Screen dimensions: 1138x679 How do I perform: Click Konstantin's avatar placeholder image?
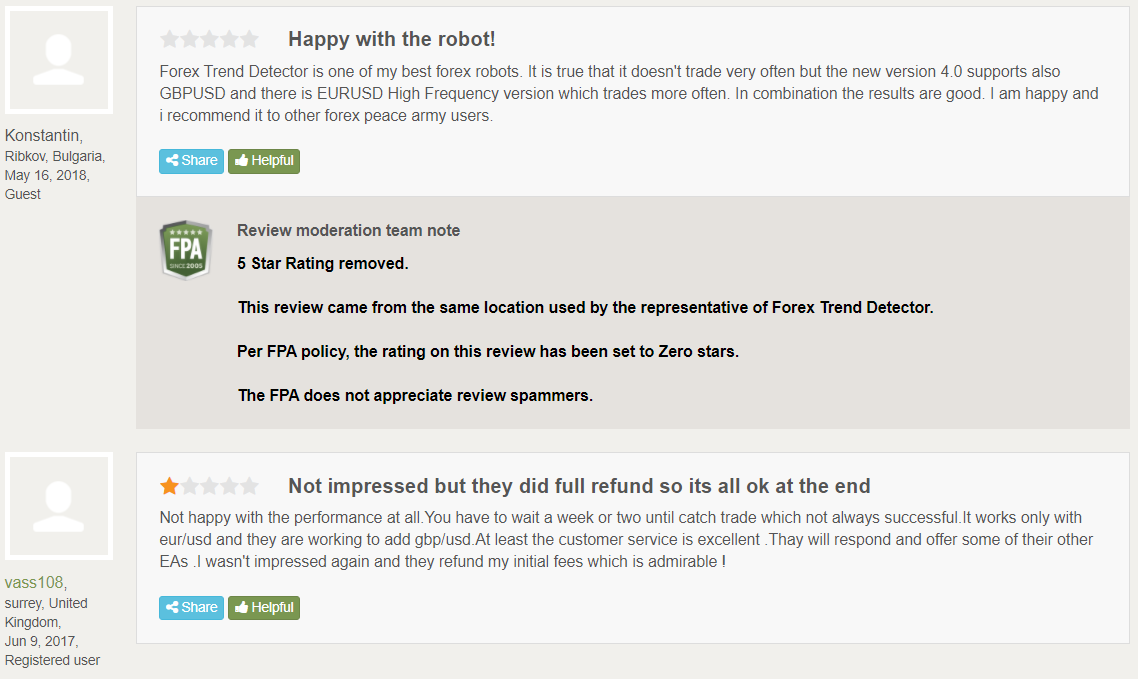[x=58, y=60]
